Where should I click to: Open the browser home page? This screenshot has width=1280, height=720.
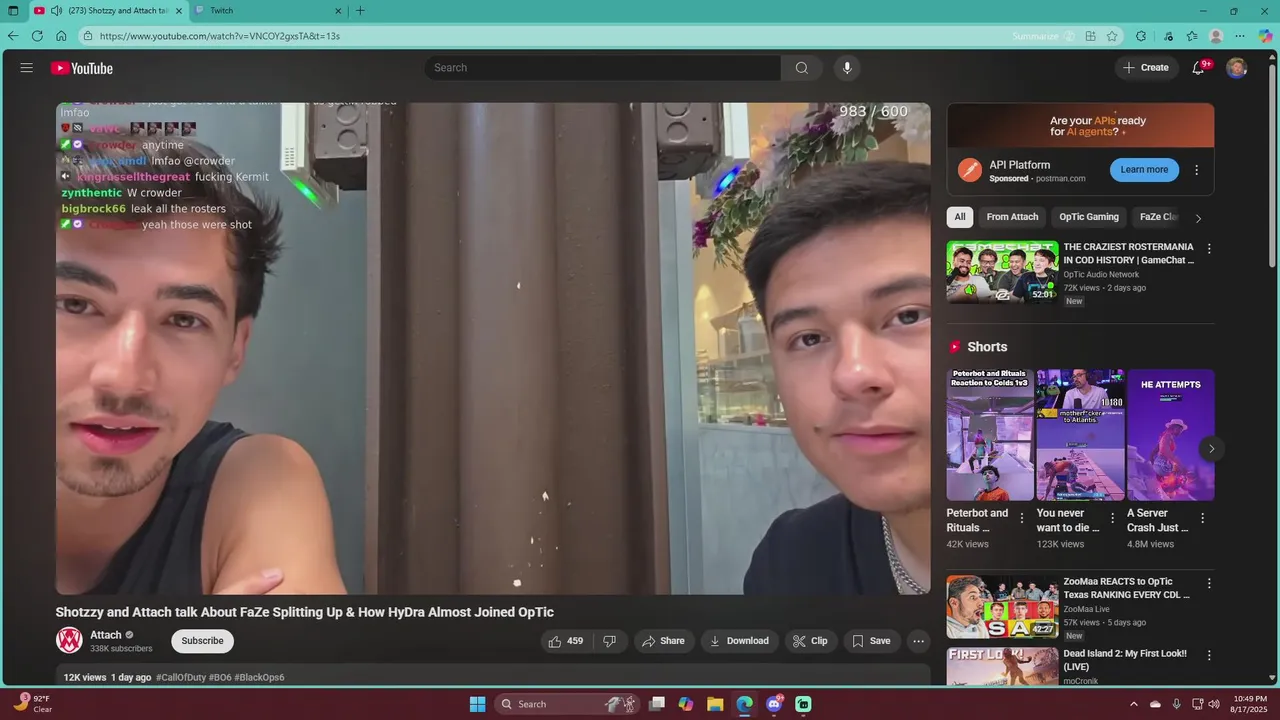pyautogui.click(x=61, y=36)
